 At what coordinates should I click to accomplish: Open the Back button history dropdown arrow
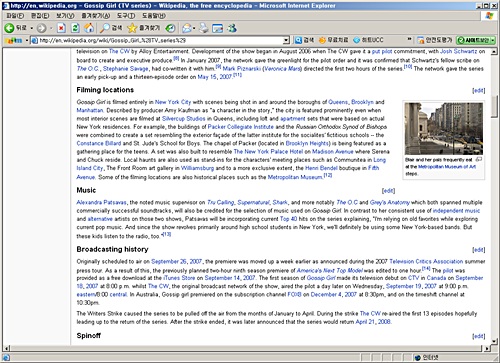click(x=32, y=28)
